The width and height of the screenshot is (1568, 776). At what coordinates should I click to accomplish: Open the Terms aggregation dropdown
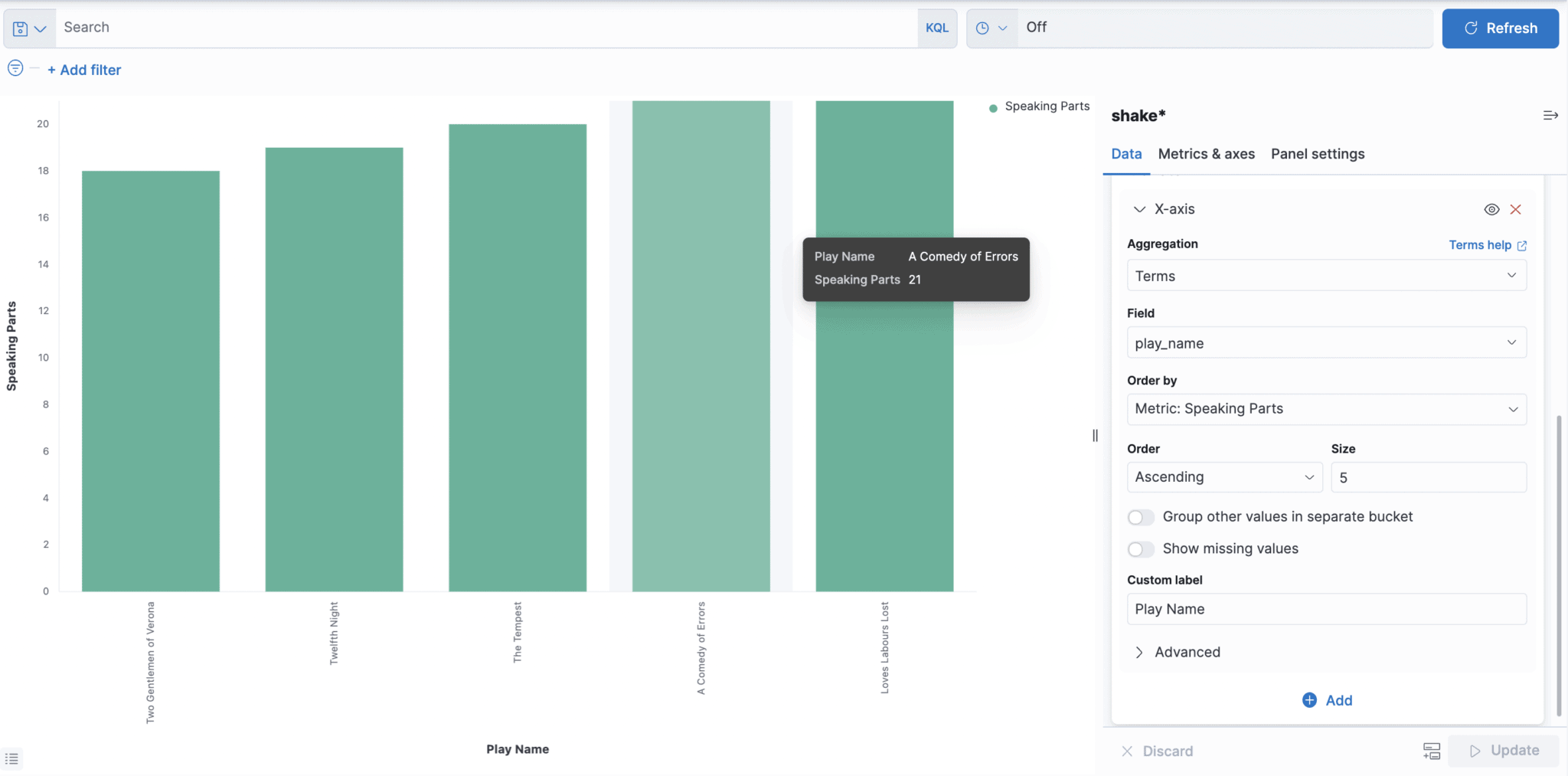point(1325,275)
